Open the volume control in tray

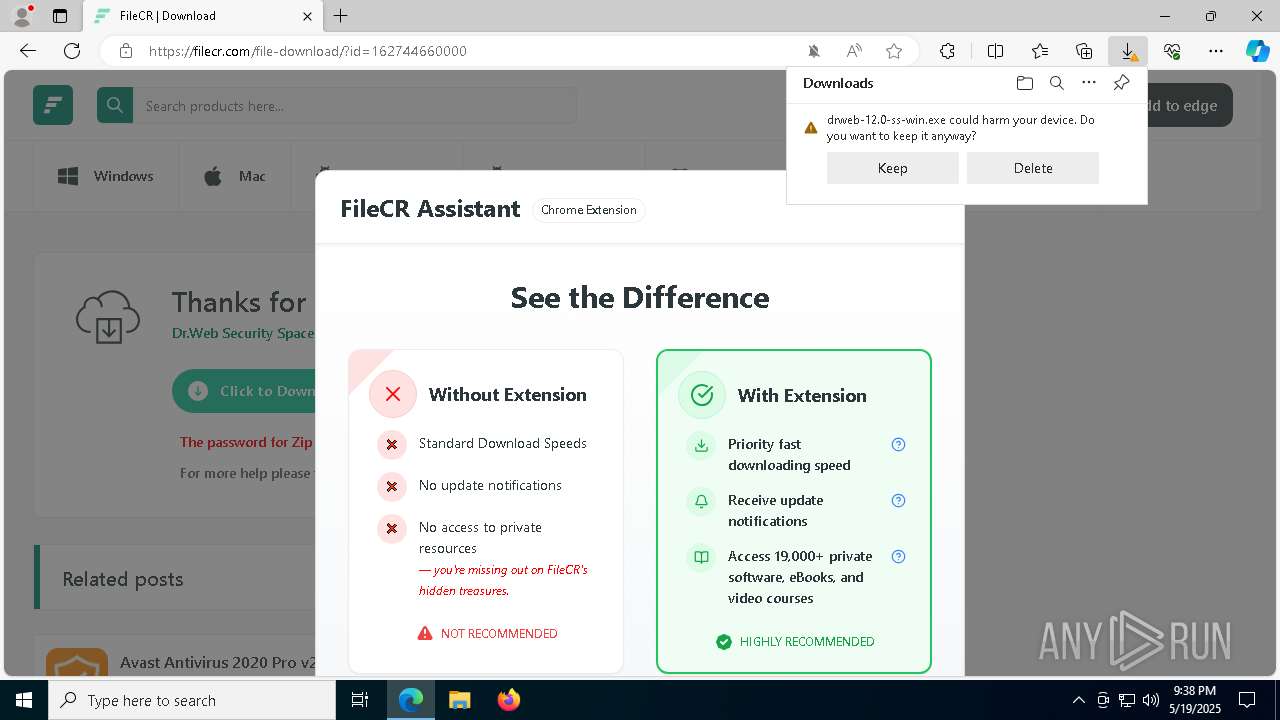pos(1150,700)
